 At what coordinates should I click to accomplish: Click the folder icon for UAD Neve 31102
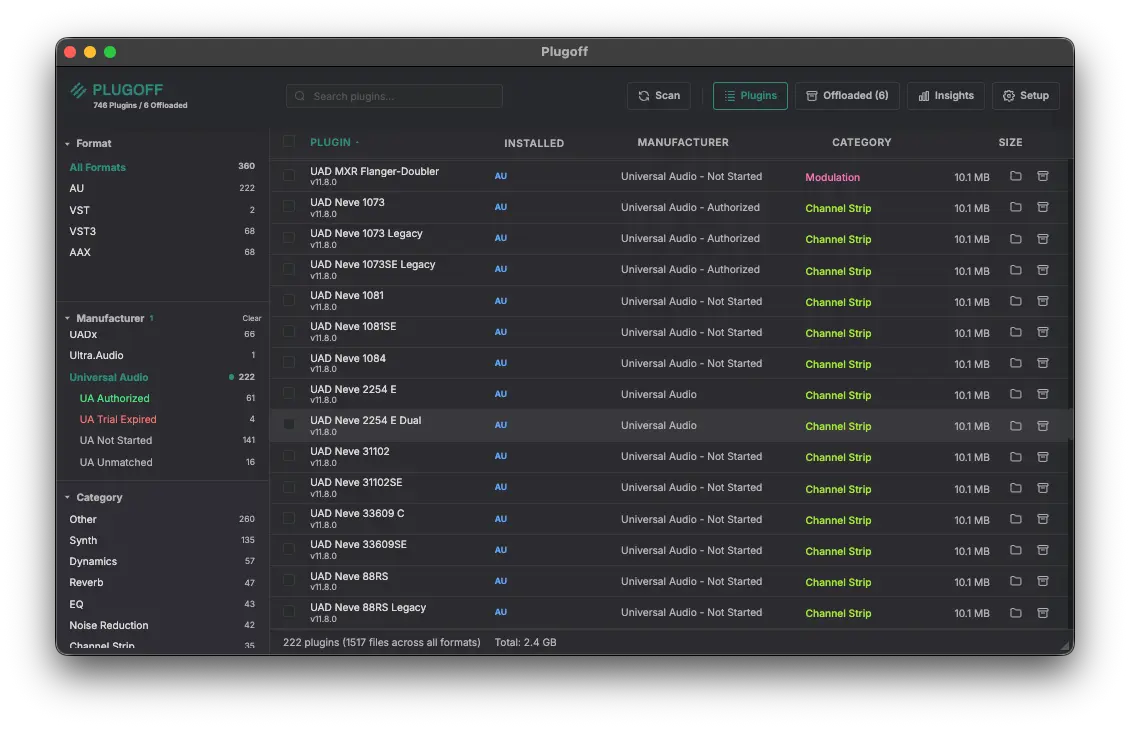1015,456
